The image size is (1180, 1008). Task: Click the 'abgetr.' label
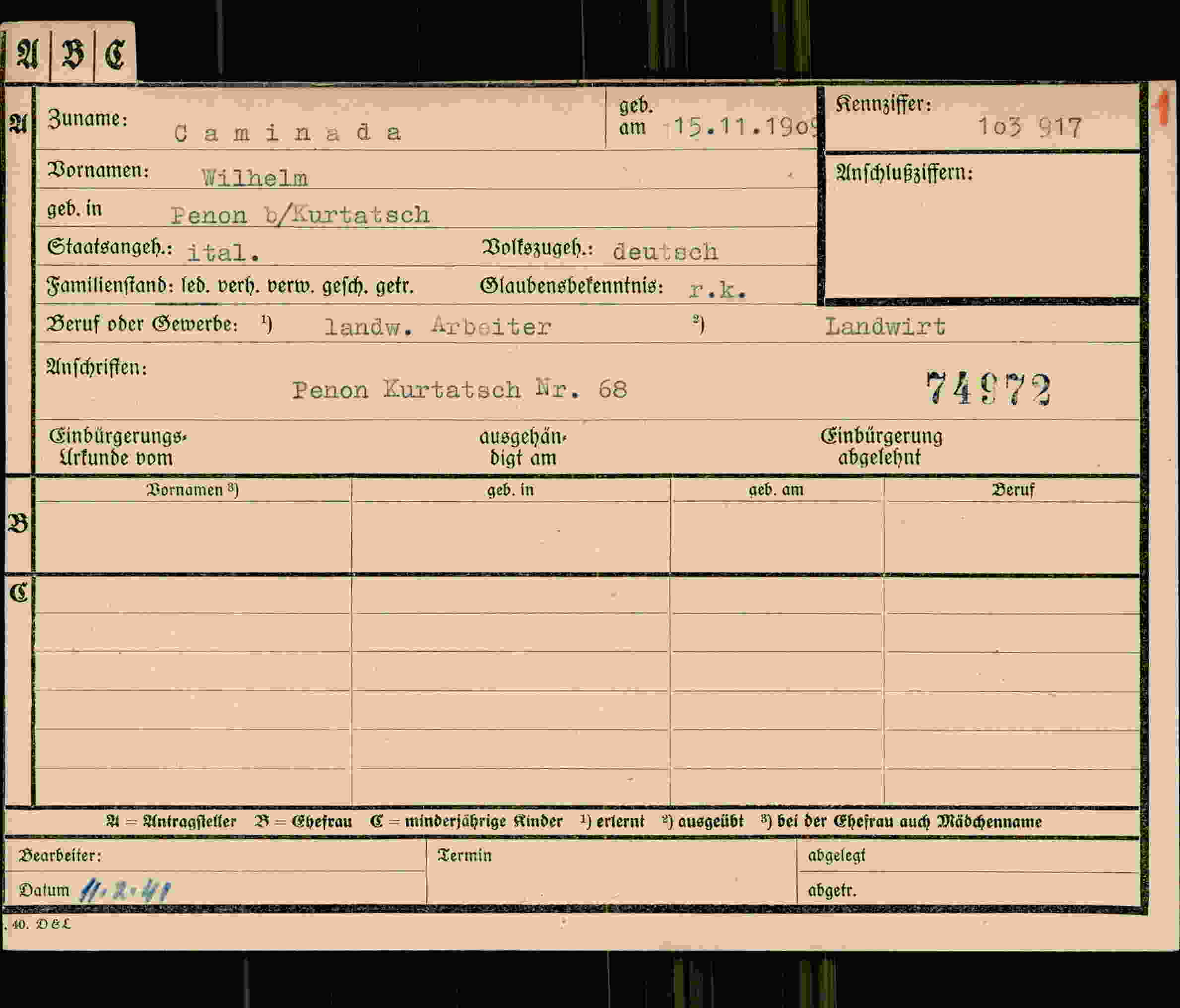[832, 890]
